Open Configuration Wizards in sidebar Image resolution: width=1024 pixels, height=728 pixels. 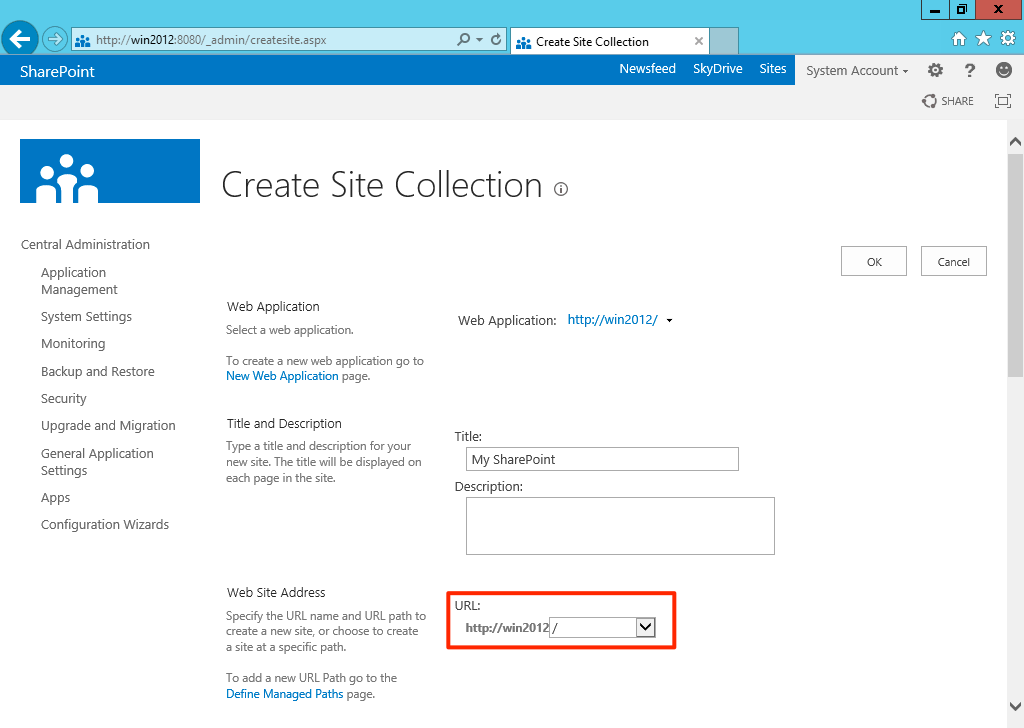tap(104, 524)
